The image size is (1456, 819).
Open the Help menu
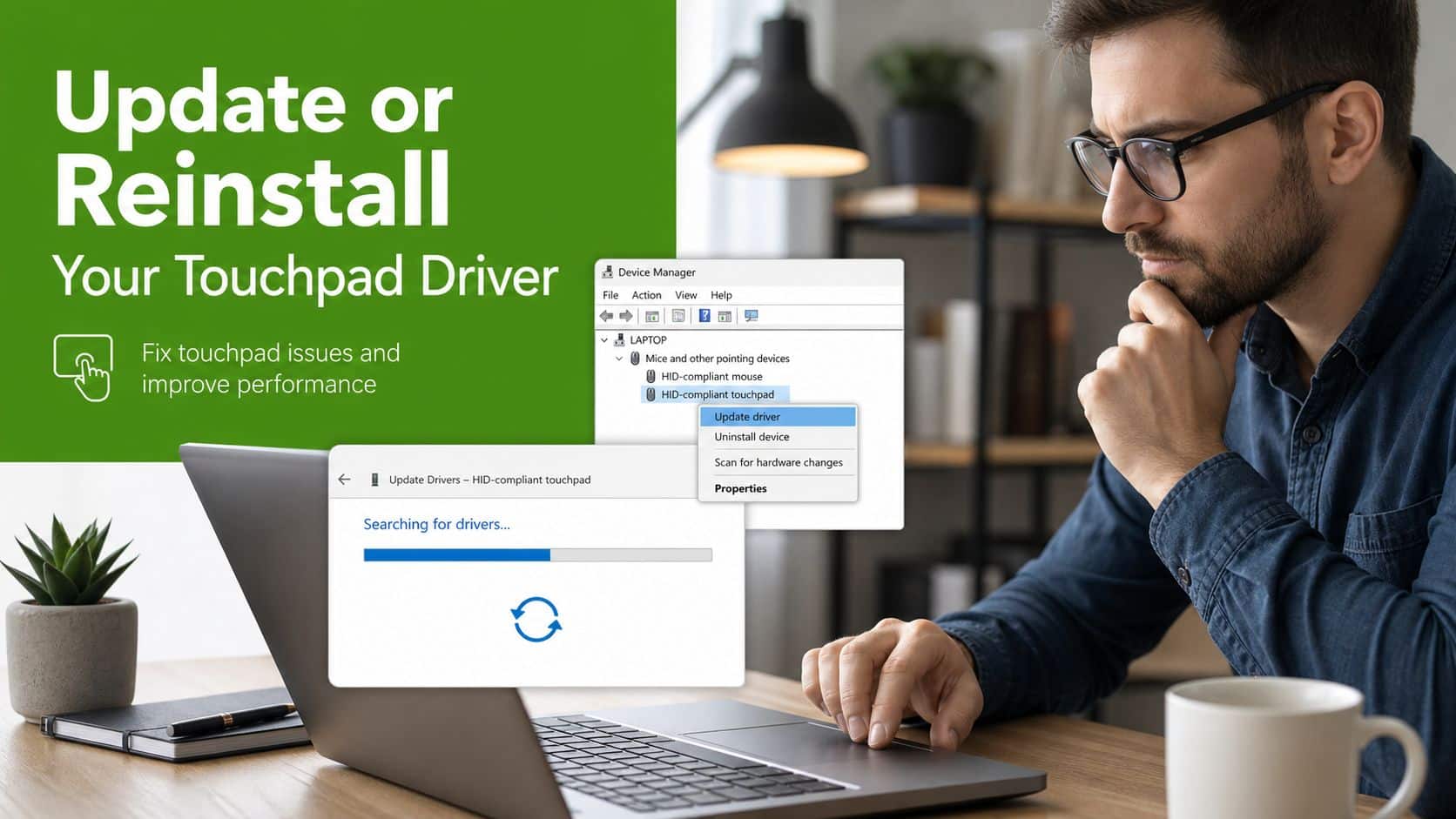pyautogui.click(x=721, y=295)
